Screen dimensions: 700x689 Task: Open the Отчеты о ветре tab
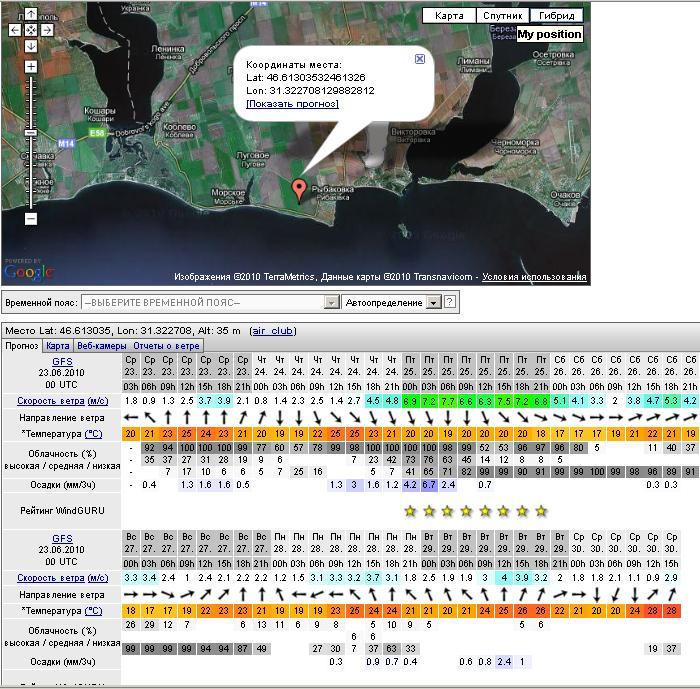167,346
